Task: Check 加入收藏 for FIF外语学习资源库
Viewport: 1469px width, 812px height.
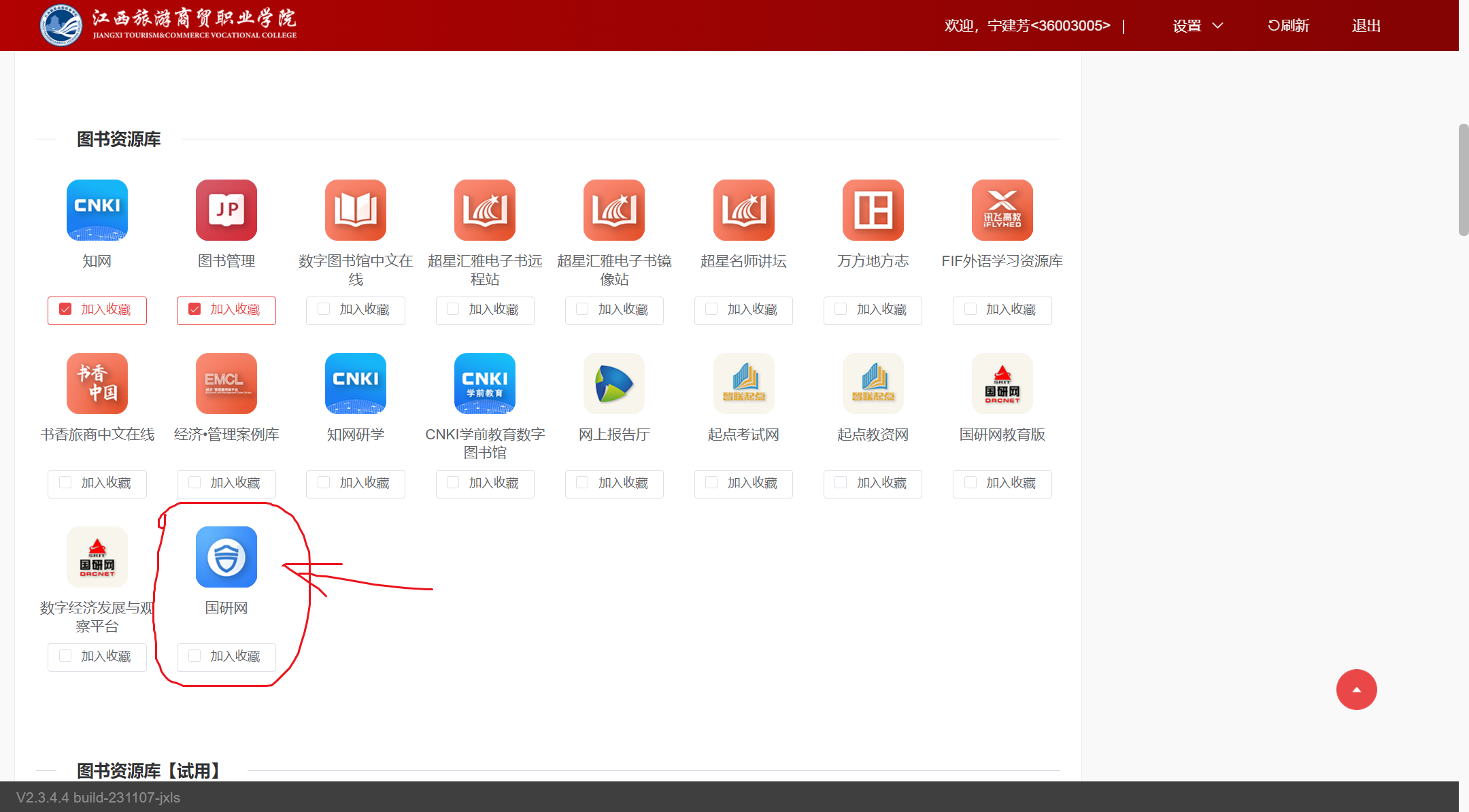Action: [x=970, y=309]
